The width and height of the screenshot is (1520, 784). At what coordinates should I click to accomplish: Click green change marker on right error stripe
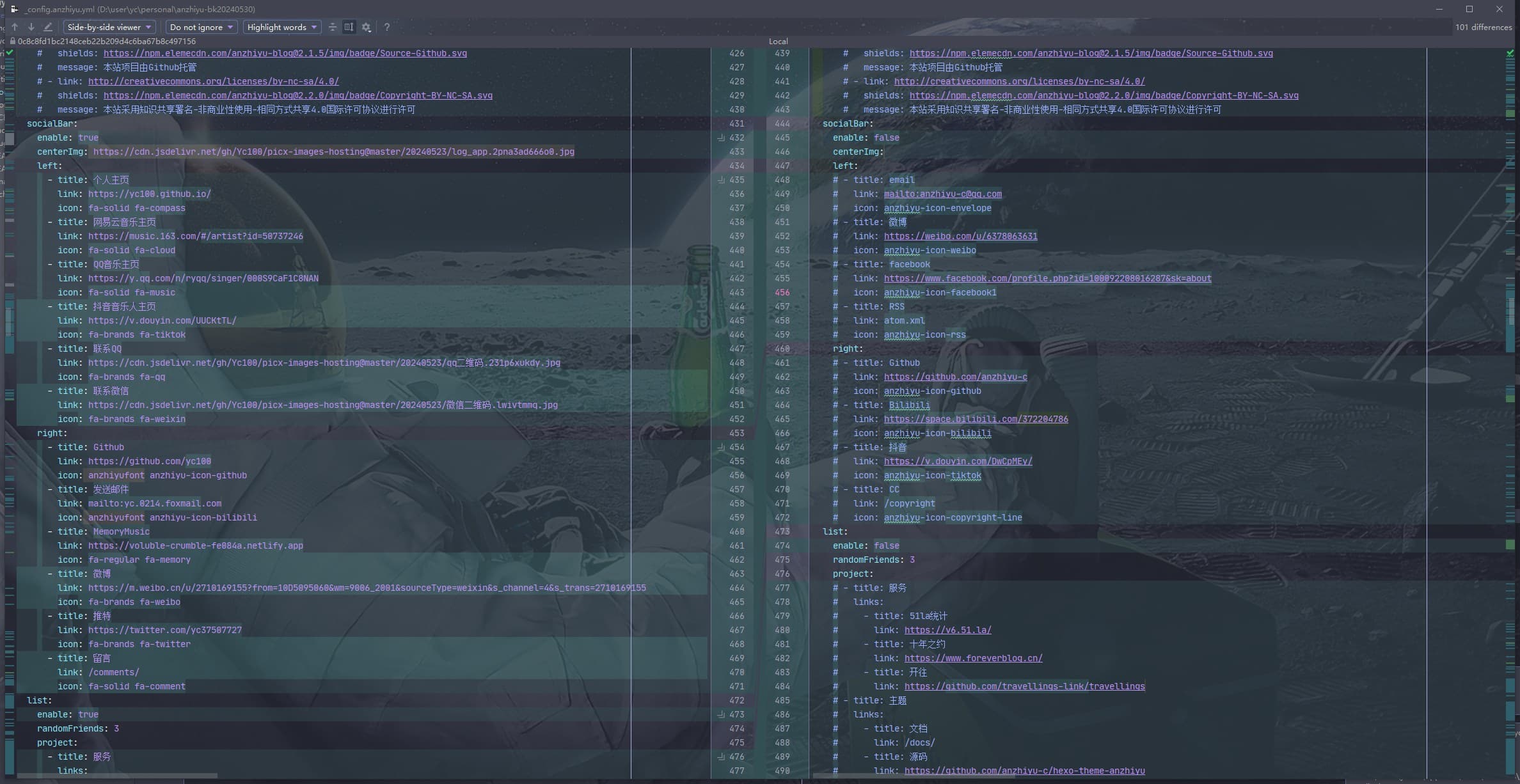click(1510, 545)
